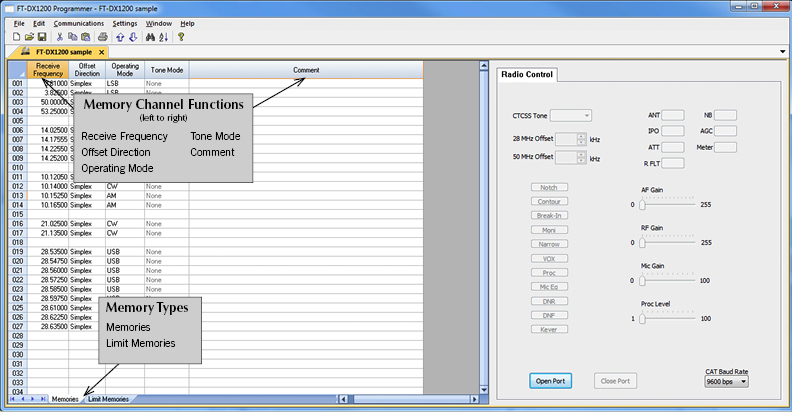Click the AF Gain slider

[x=668, y=204]
